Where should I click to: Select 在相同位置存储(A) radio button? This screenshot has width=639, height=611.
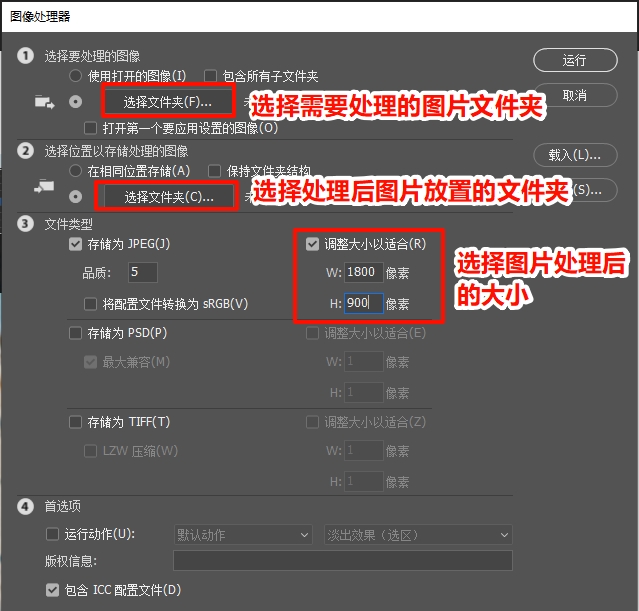[x=75, y=171]
